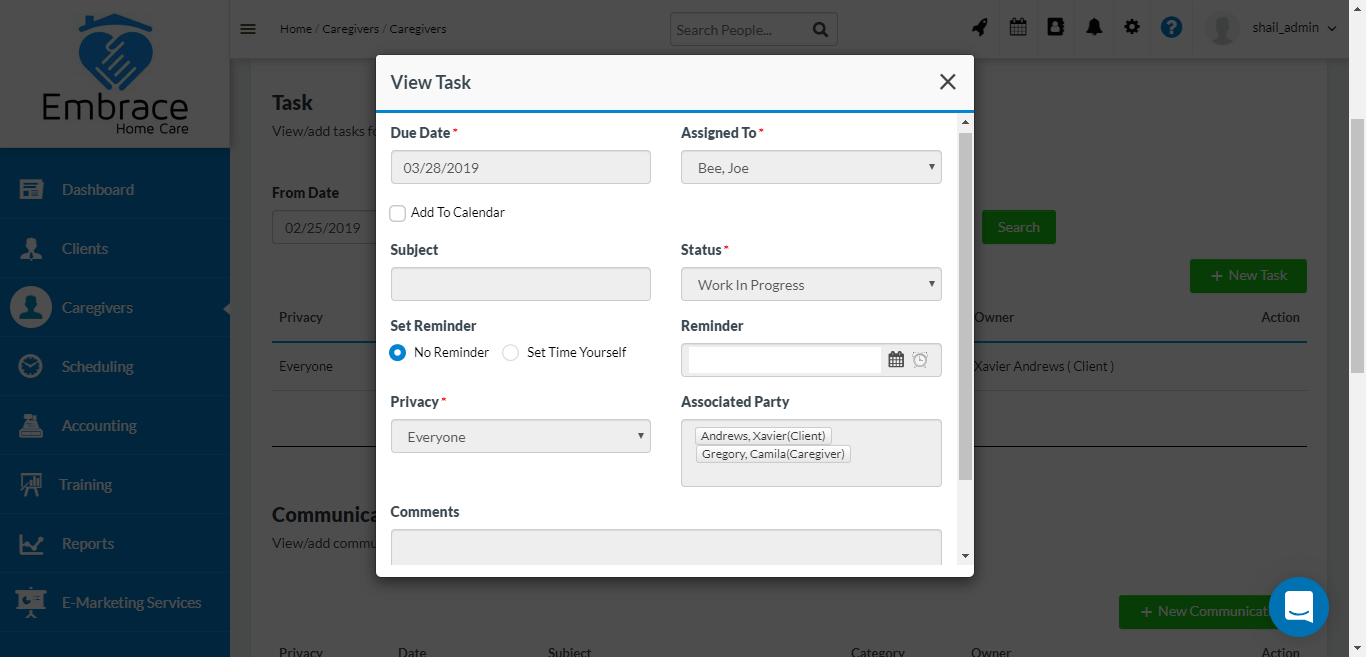Close the View Task dialog

(947, 82)
